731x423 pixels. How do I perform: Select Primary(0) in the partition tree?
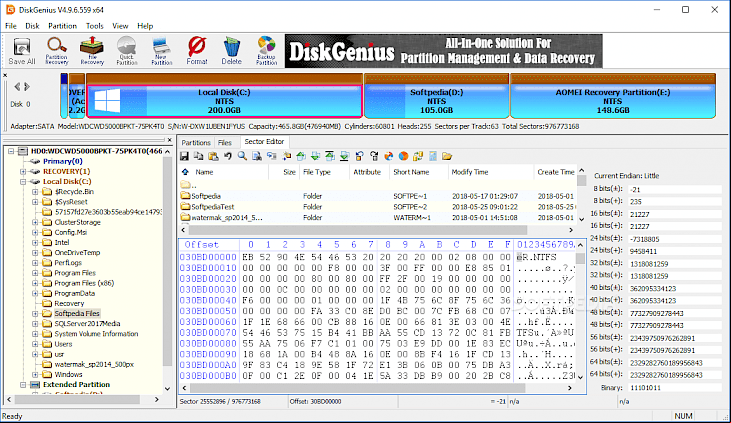[x=62, y=161]
